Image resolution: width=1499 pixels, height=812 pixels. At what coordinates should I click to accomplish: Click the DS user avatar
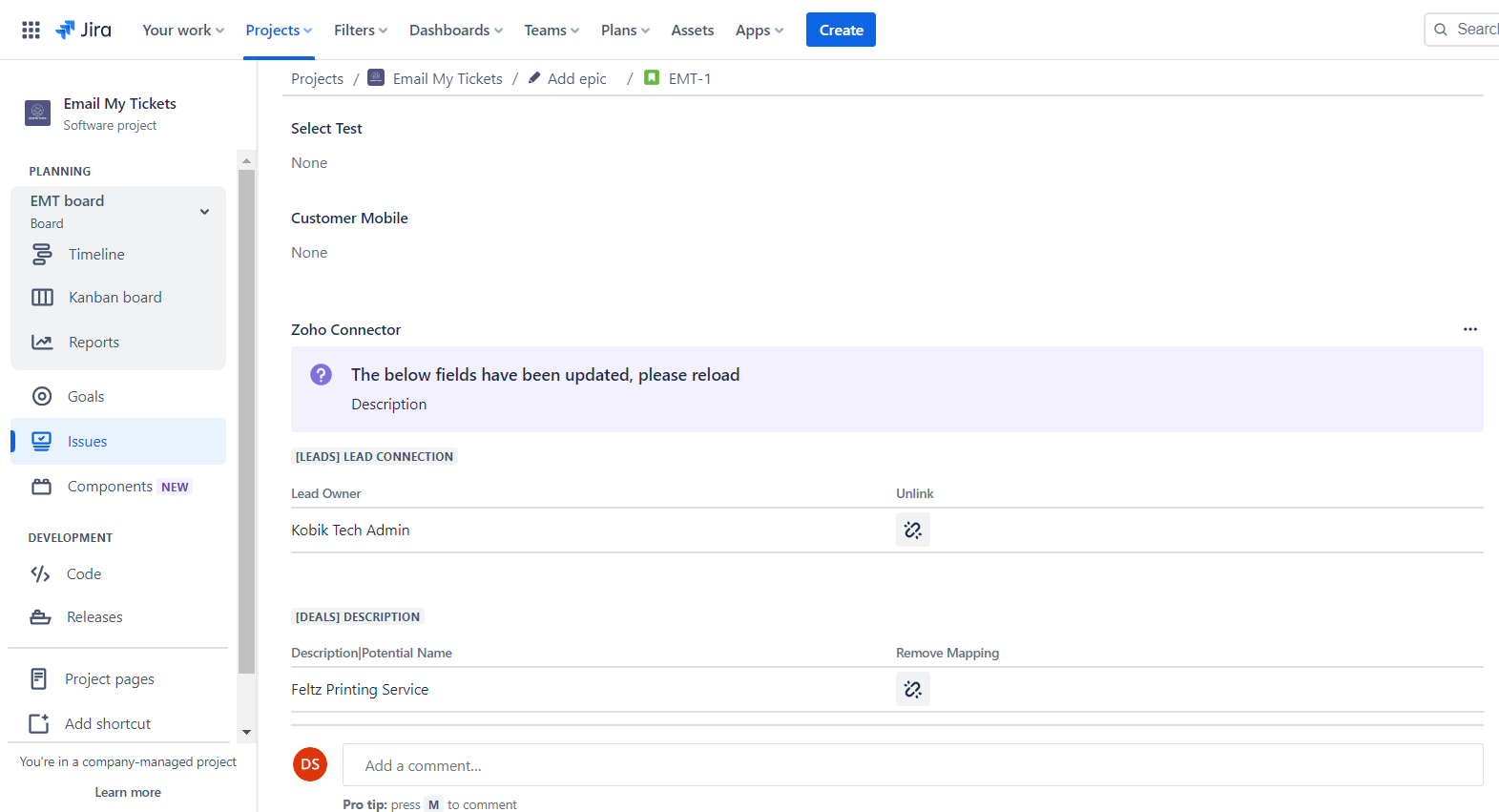pyautogui.click(x=310, y=764)
